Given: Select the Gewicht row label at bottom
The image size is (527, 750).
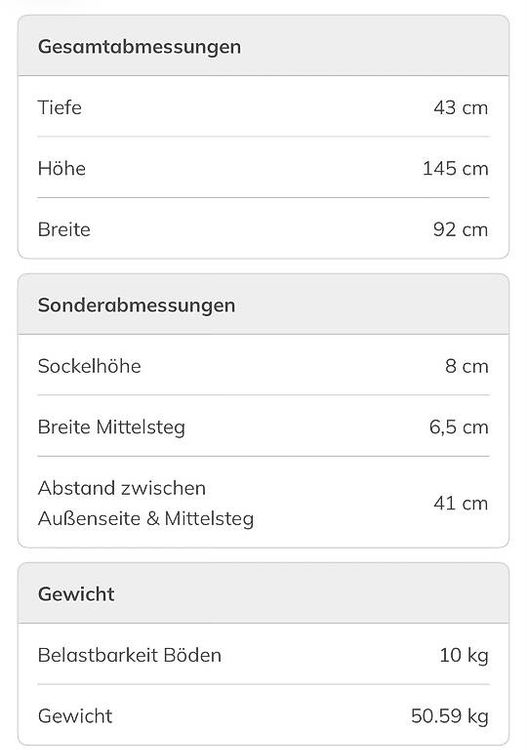Looking at the screenshot, I should tap(75, 716).
